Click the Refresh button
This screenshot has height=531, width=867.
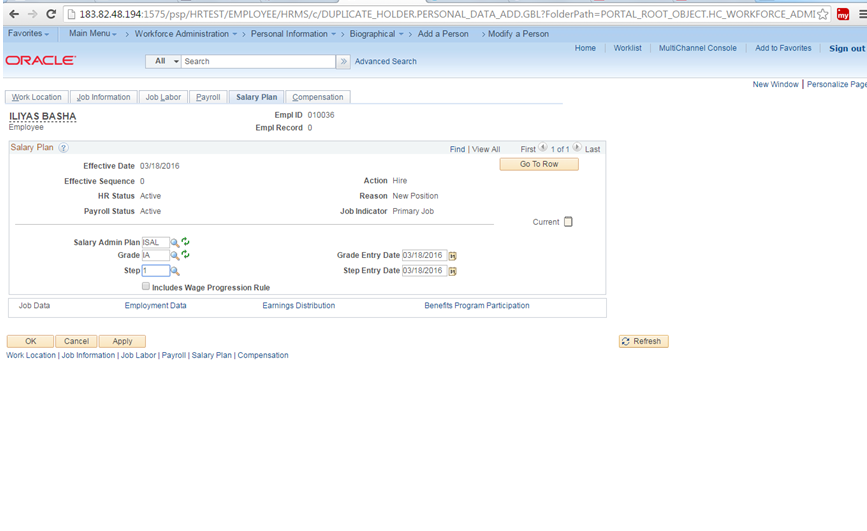(x=644, y=341)
